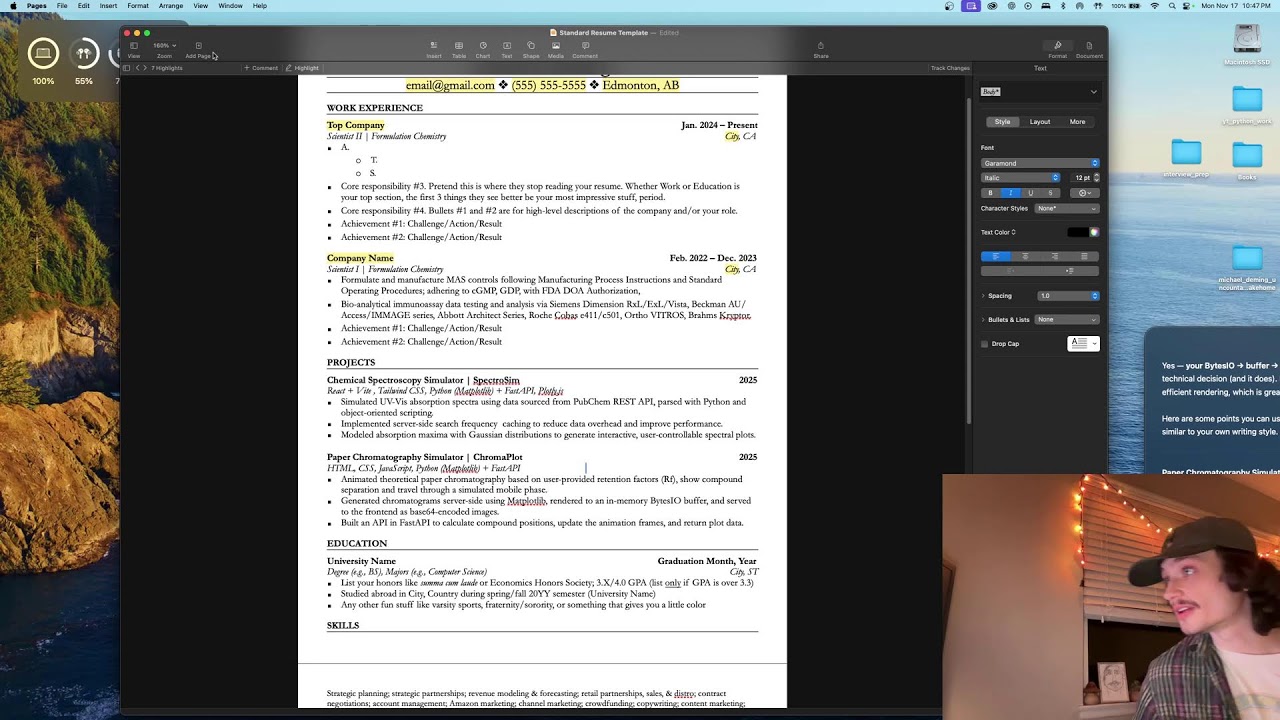The image size is (1280, 720).
Task: Click the Highlight review button
Action: pos(302,68)
